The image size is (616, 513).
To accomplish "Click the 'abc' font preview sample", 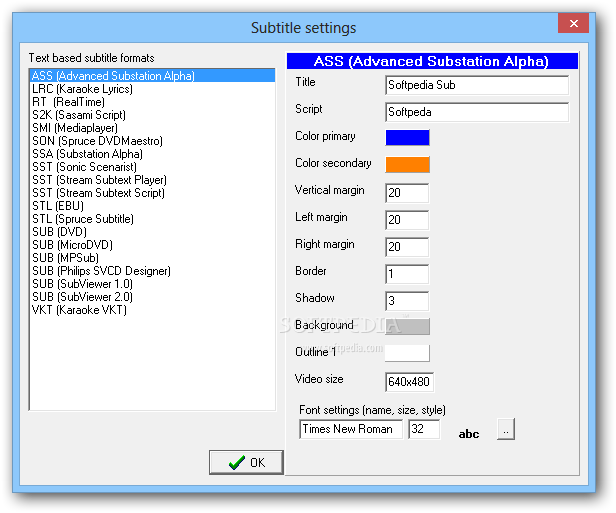I will pos(469,434).
